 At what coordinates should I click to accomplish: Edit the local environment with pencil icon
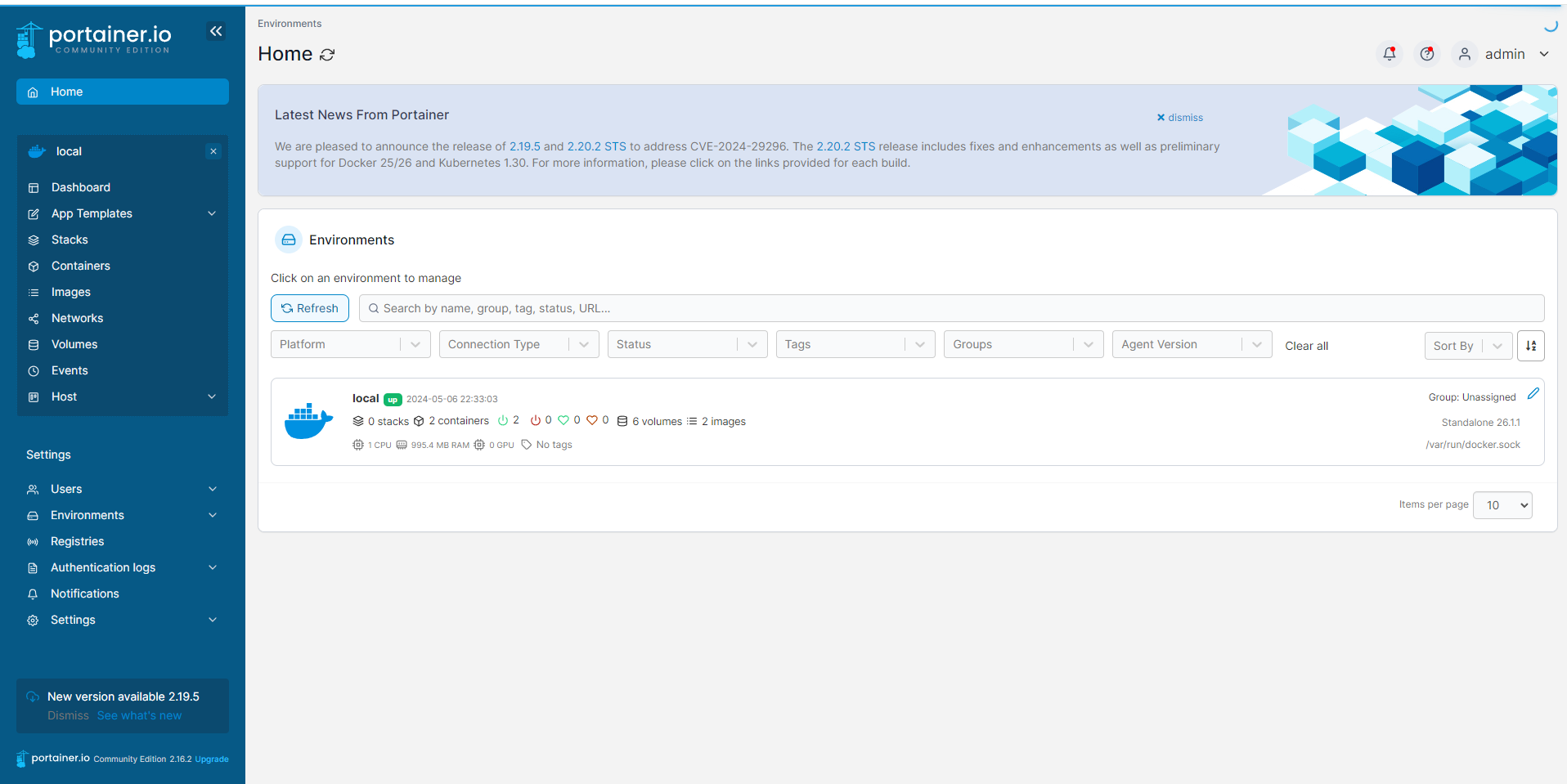point(1533,393)
